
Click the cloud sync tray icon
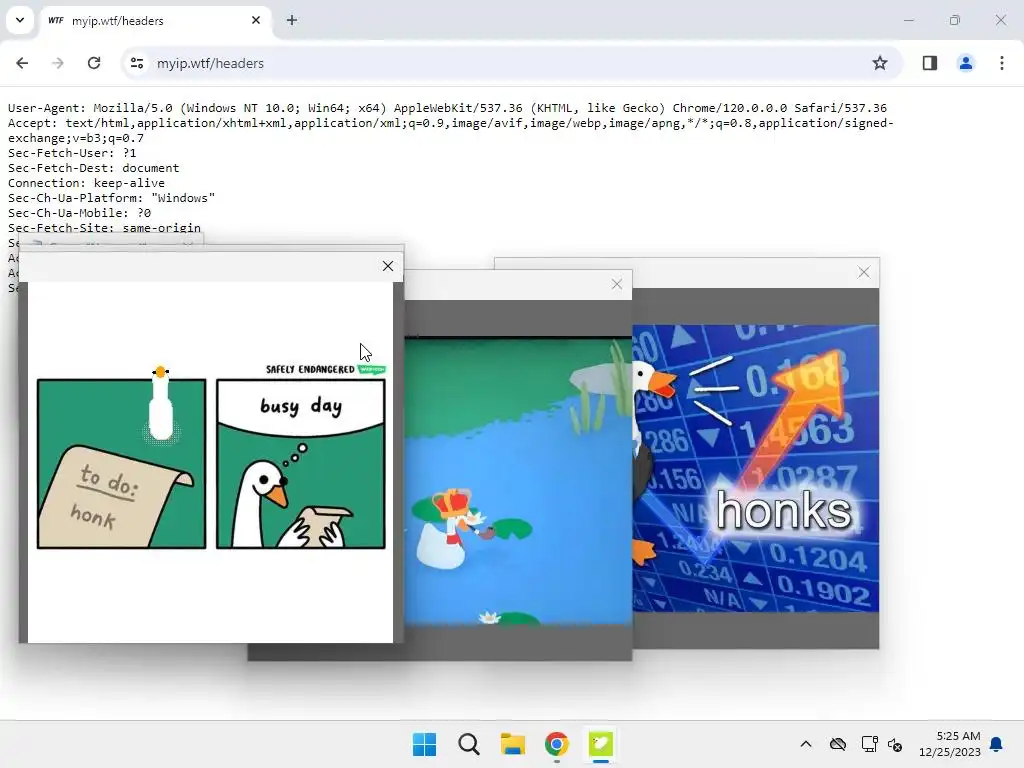[838, 744]
